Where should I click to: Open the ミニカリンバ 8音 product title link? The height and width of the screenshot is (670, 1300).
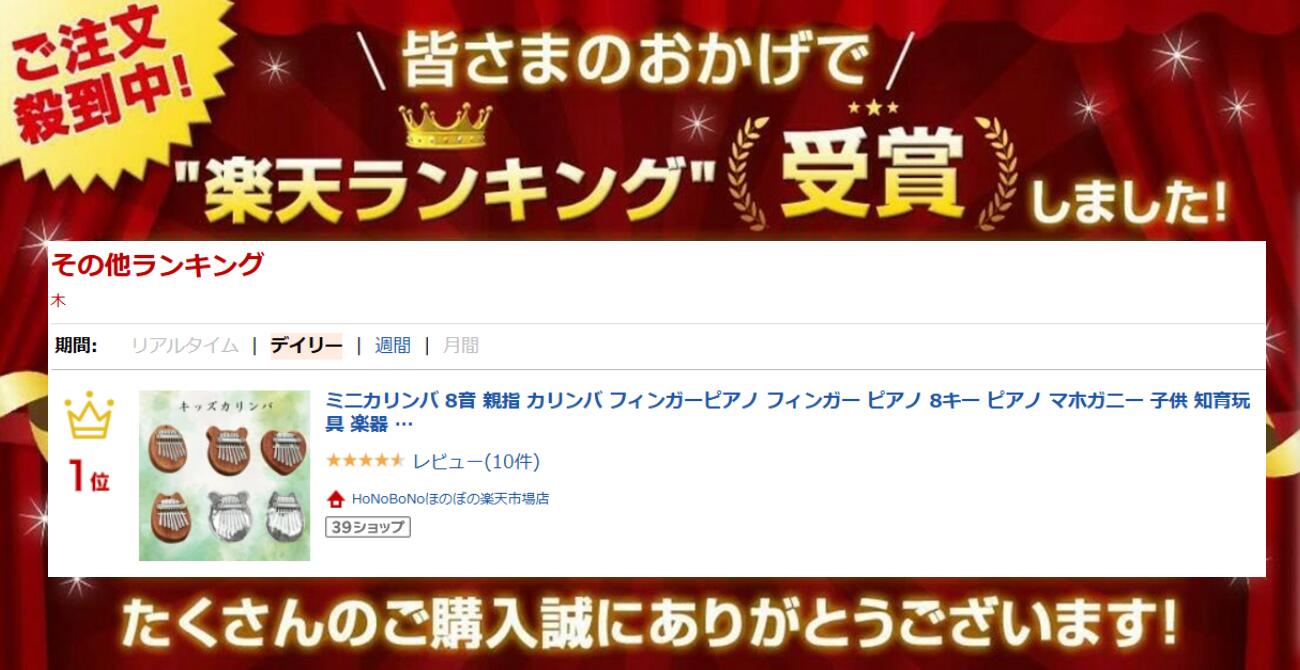click(788, 412)
